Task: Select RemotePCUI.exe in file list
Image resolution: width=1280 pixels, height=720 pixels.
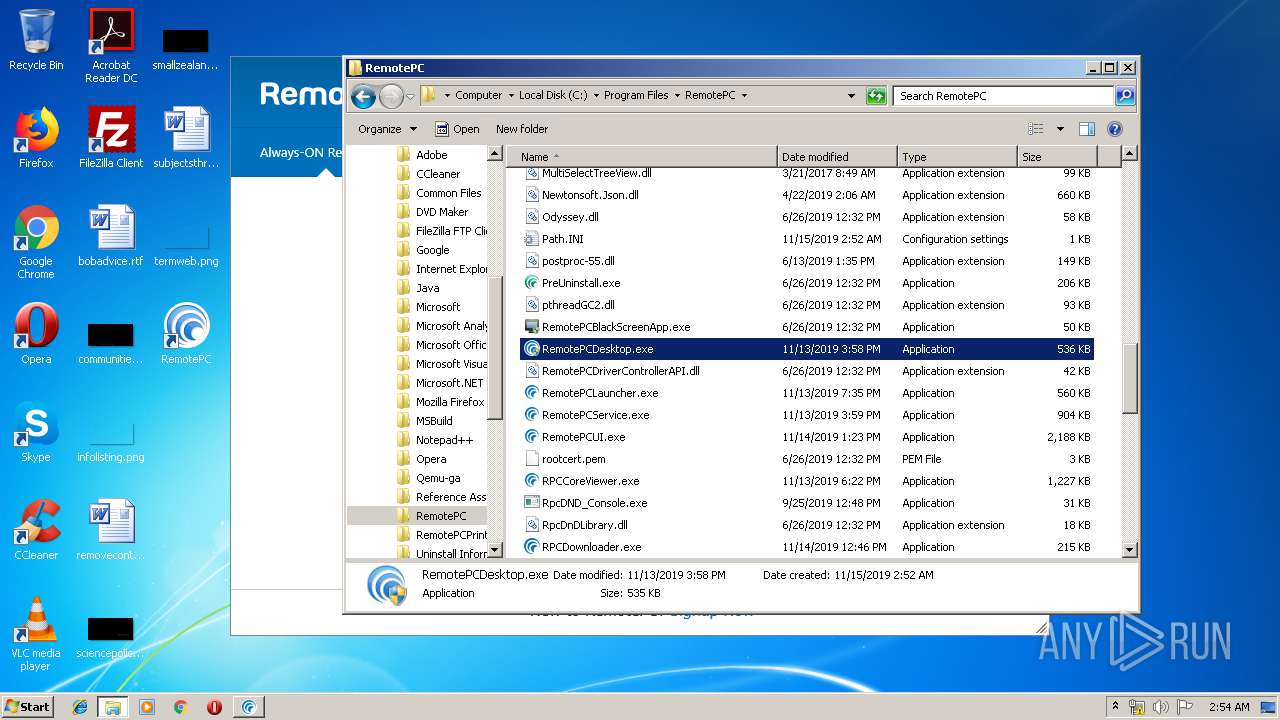Action: click(x=583, y=437)
